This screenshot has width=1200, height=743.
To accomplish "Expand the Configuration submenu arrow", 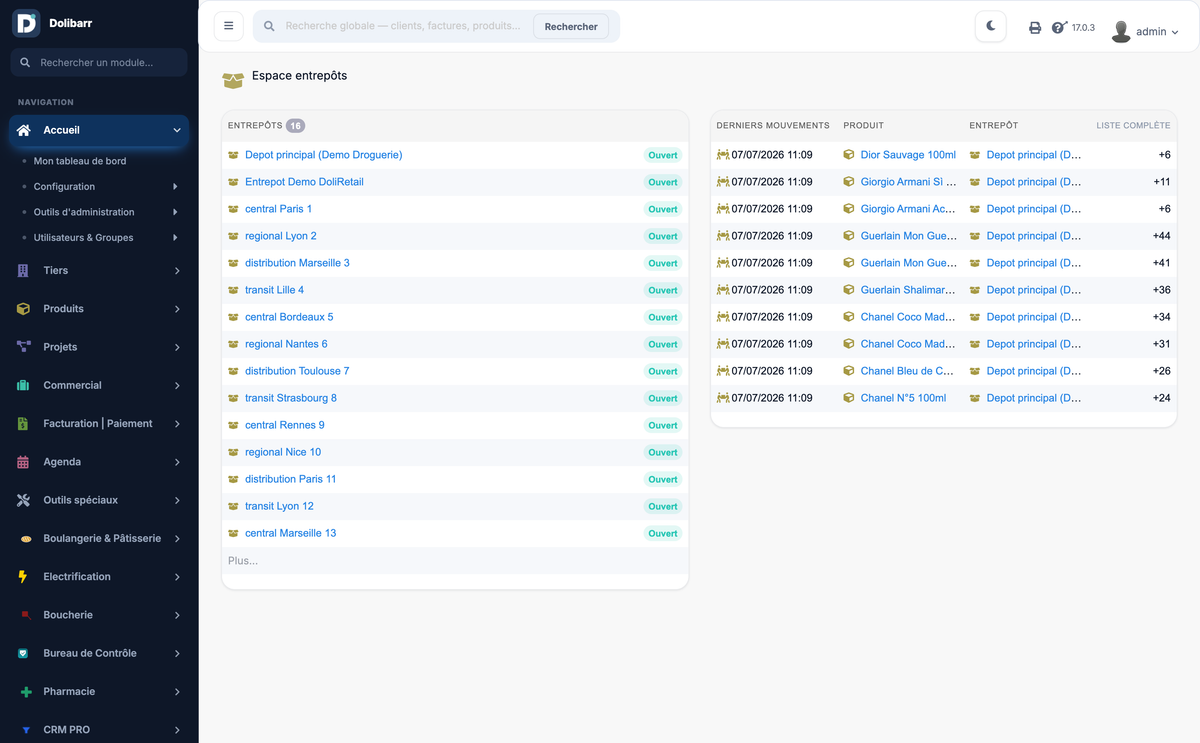I will pos(175,187).
